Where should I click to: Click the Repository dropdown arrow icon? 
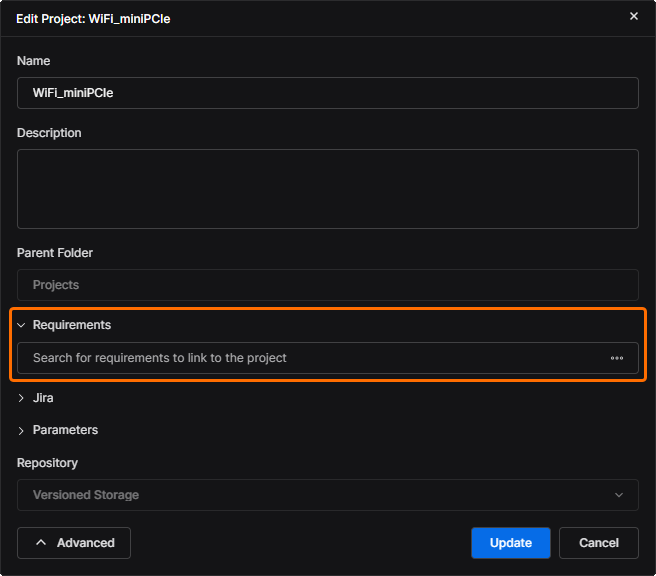619,495
